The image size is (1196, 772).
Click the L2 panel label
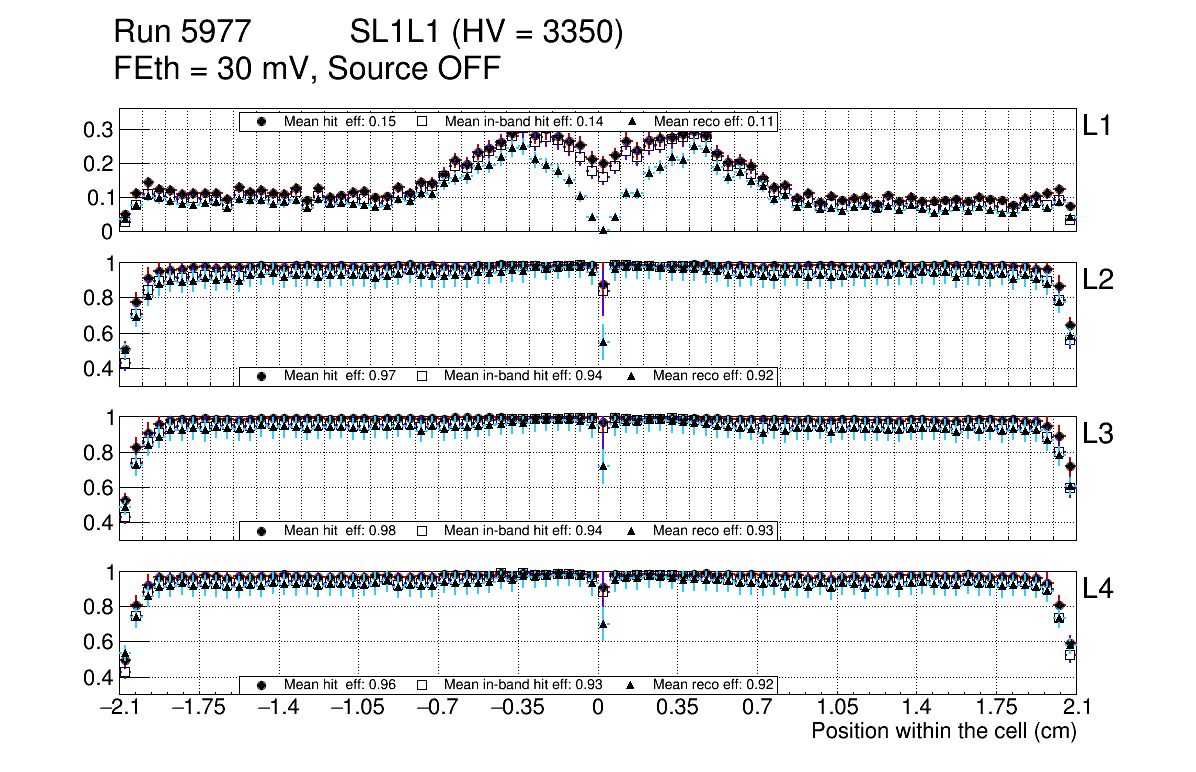pyautogui.click(x=1098, y=280)
